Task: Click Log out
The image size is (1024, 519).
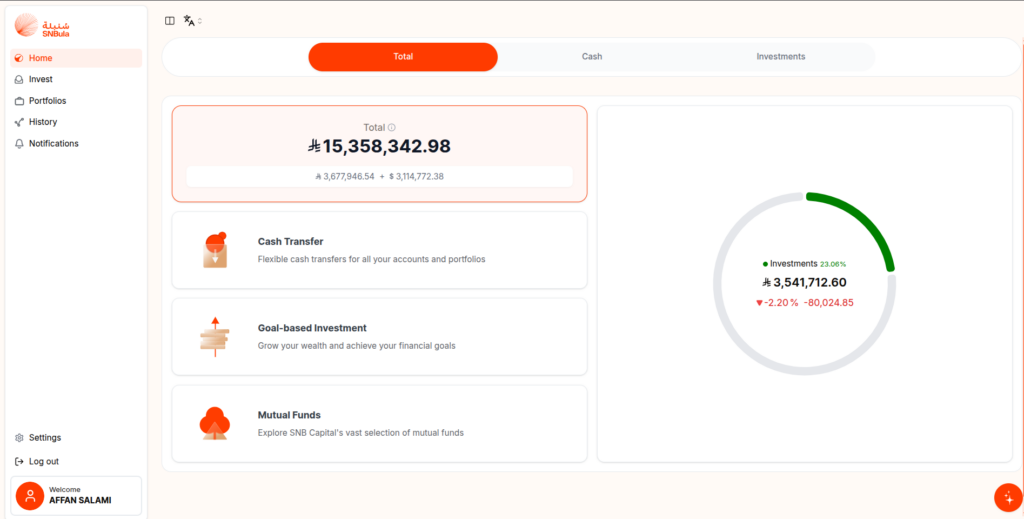Action: coord(76,461)
